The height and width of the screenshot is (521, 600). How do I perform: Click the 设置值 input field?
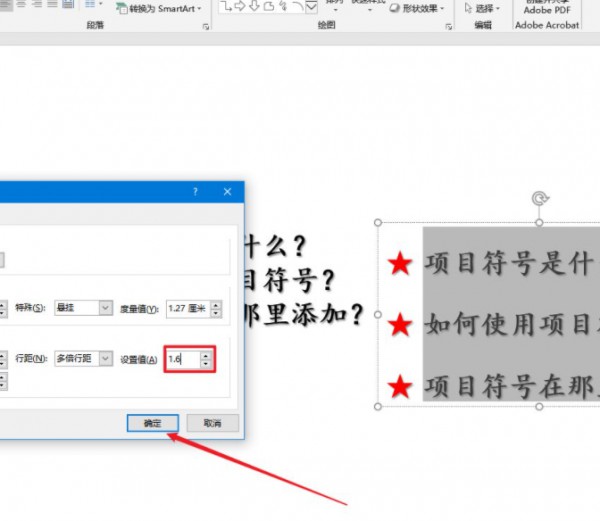181,358
